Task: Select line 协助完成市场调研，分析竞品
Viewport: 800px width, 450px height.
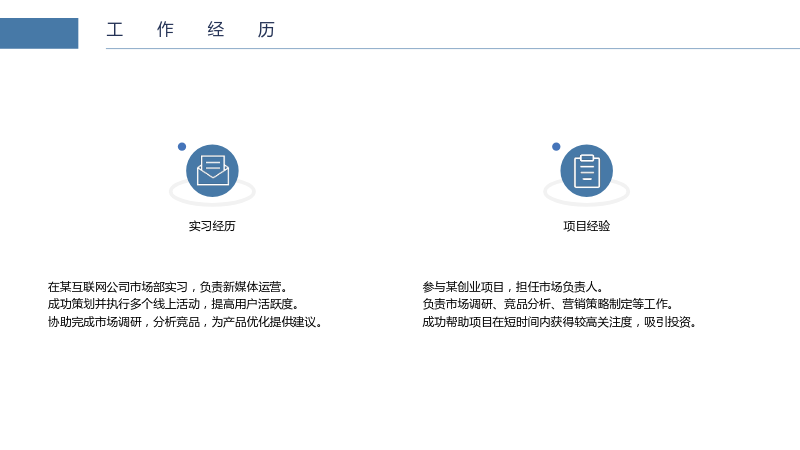Action: point(185,322)
